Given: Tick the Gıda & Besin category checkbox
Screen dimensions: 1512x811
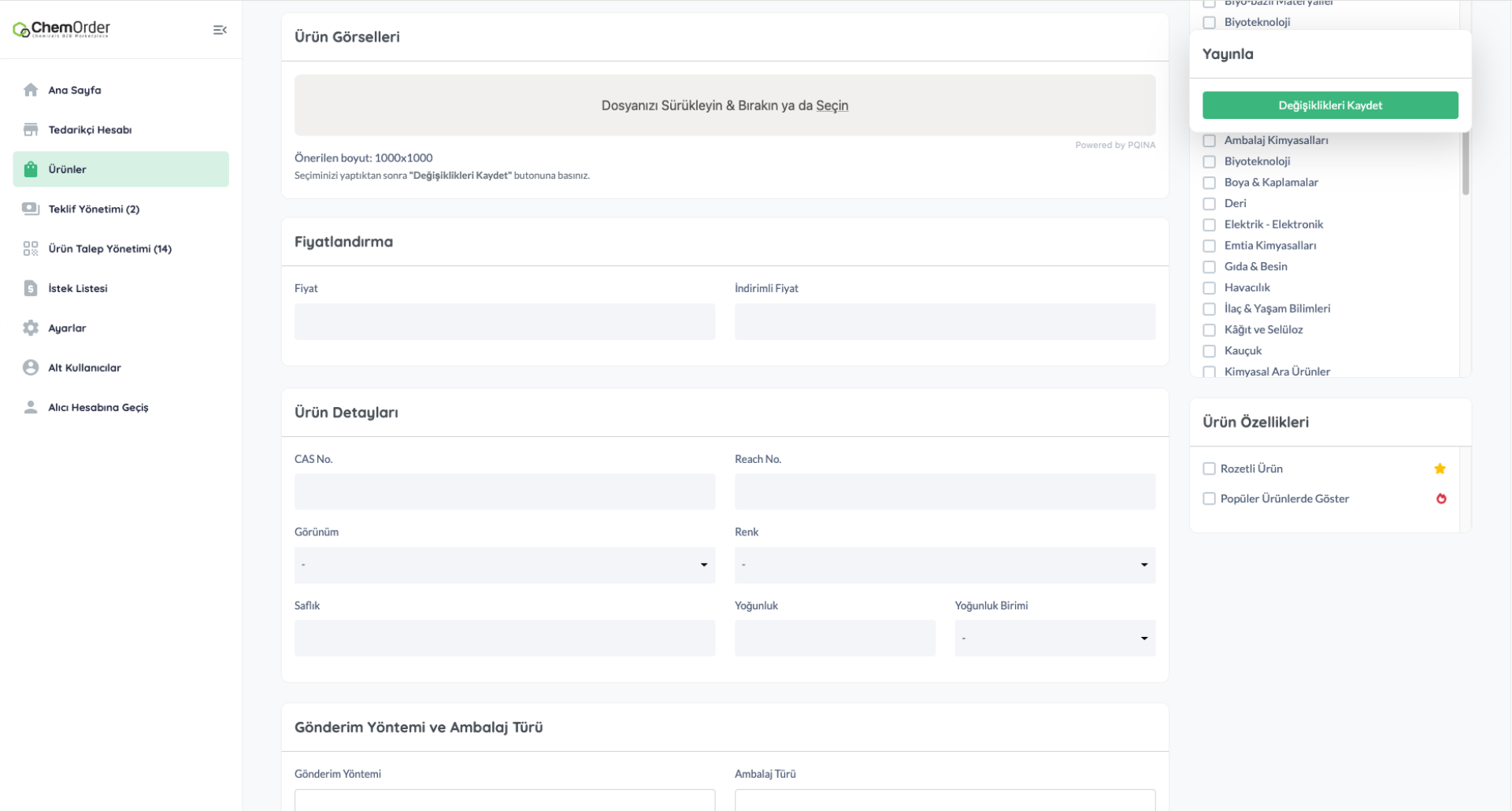Looking at the screenshot, I should point(1209,267).
